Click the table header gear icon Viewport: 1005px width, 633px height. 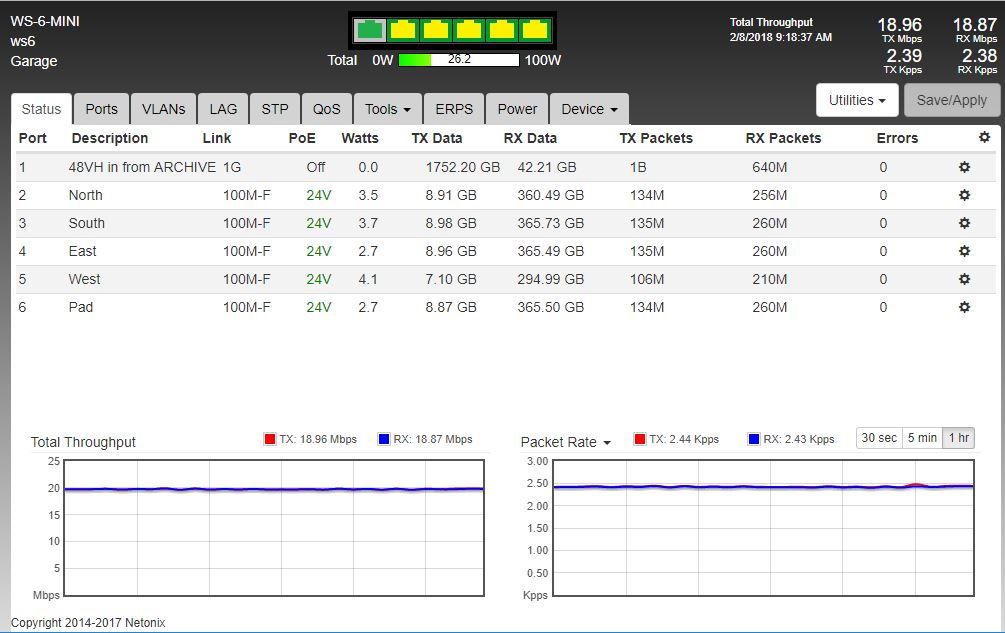(984, 138)
